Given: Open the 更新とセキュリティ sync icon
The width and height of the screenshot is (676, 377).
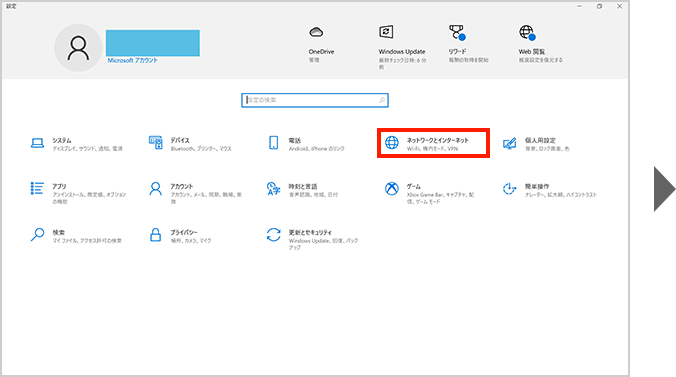Looking at the screenshot, I should click(273, 235).
